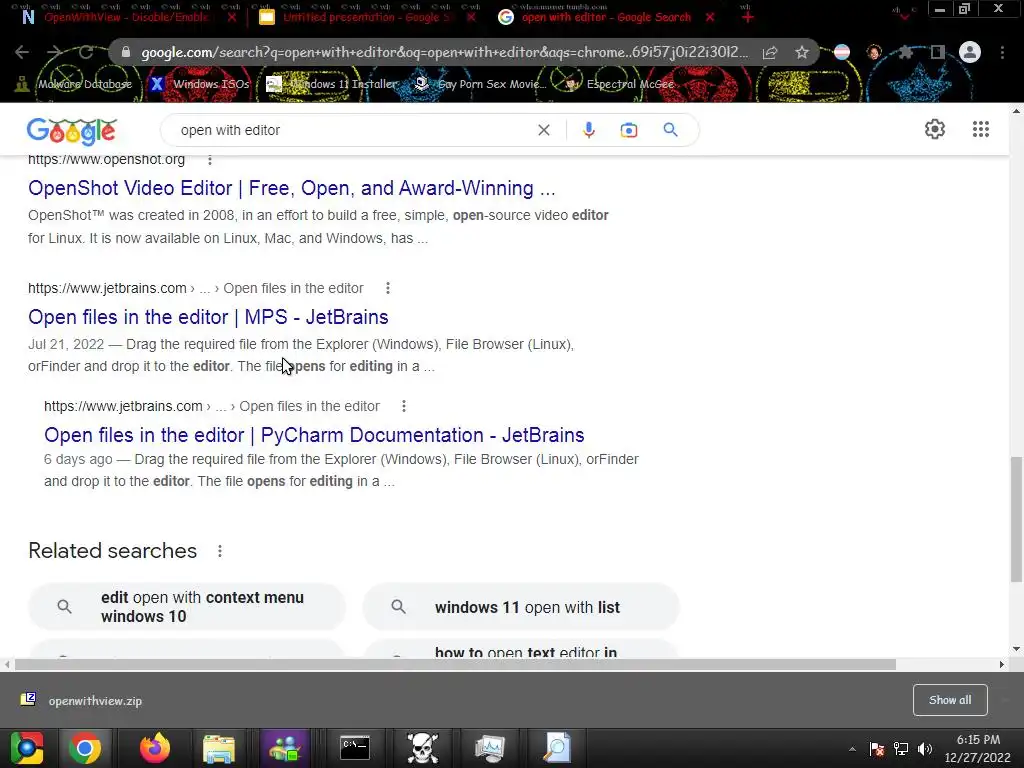Open the Google apps grid
1024x768 pixels.
click(980, 129)
